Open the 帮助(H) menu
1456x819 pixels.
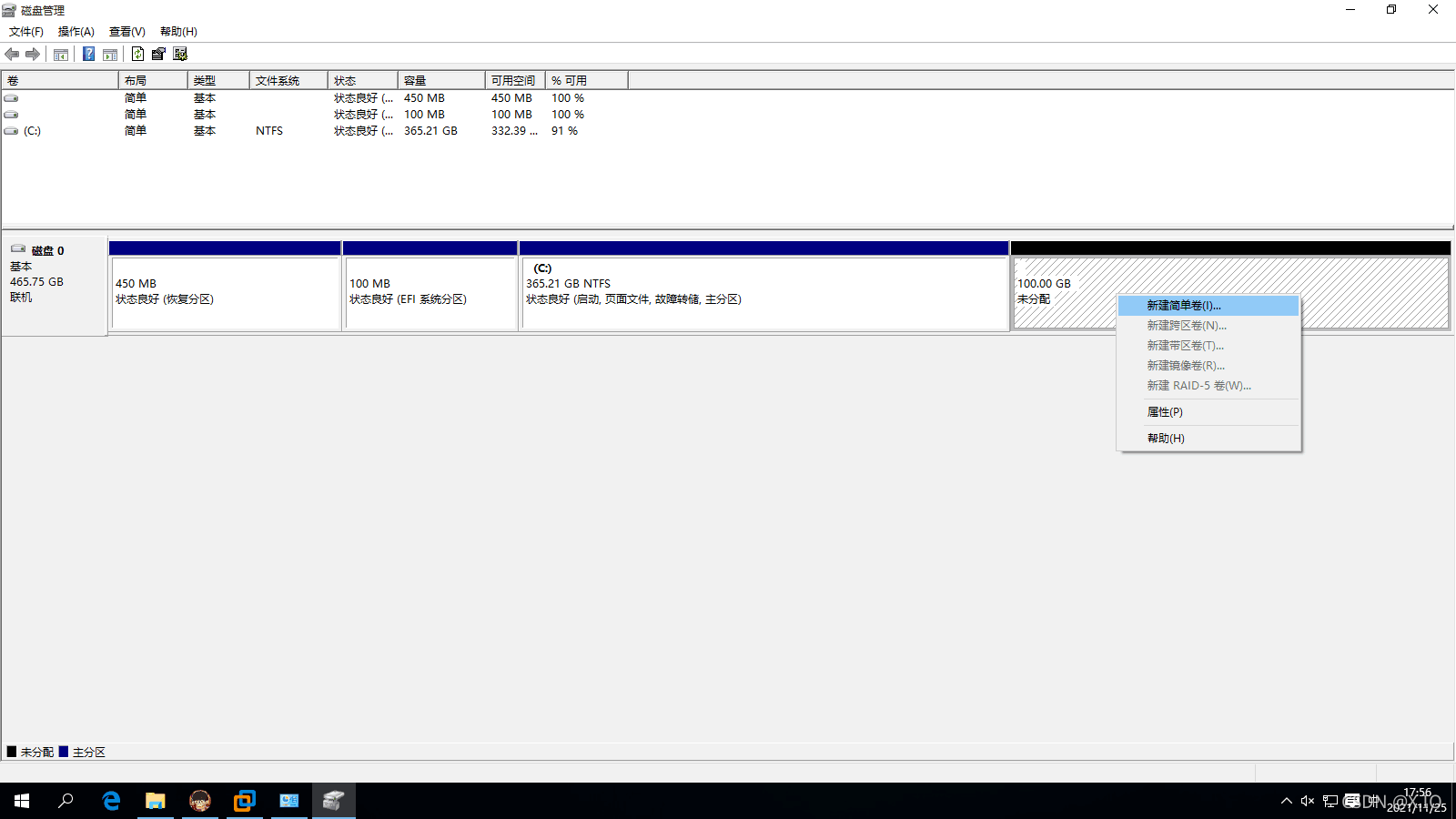178,32
